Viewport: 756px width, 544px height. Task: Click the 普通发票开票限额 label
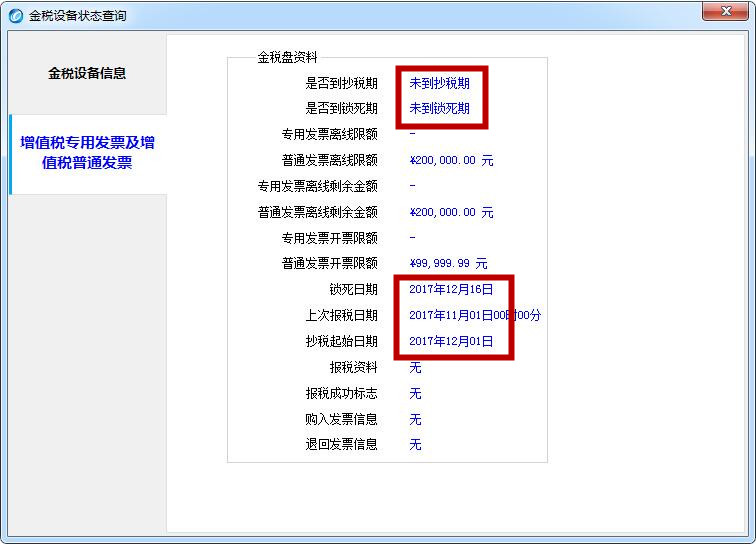[x=330, y=263]
